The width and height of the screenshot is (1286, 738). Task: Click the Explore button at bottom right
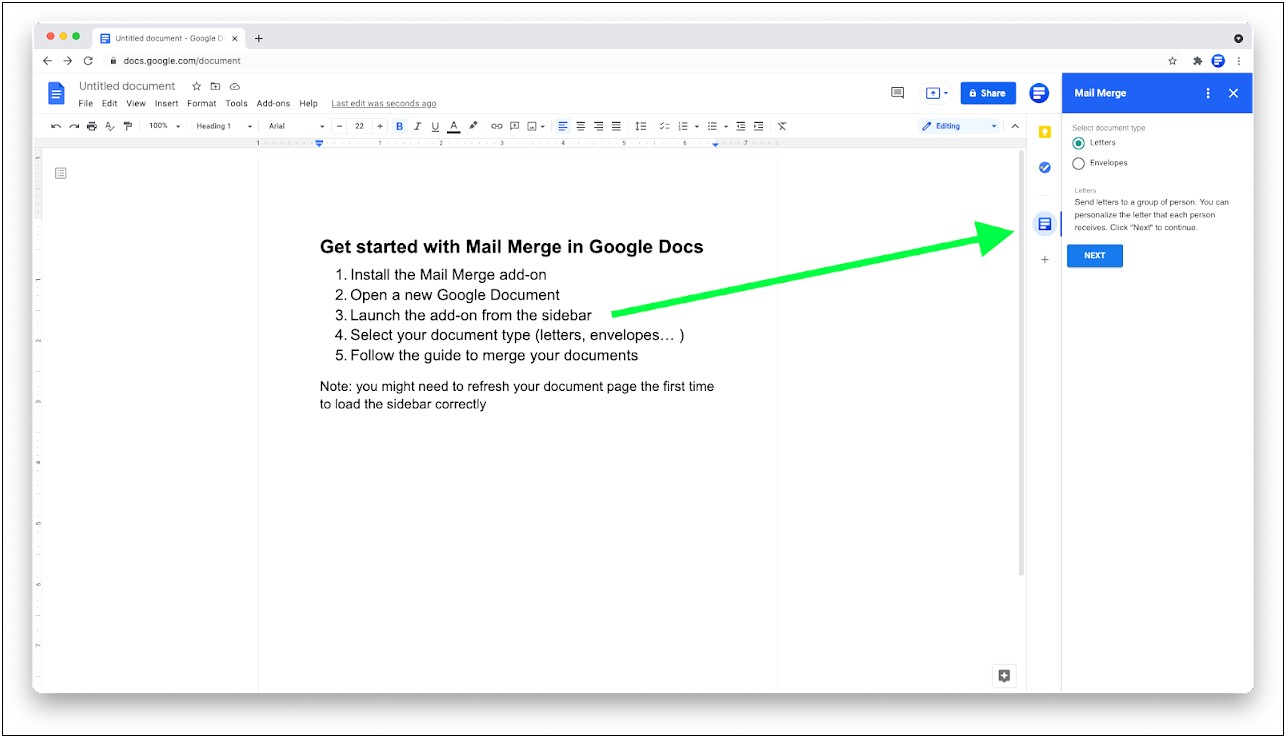click(x=1005, y=676)
